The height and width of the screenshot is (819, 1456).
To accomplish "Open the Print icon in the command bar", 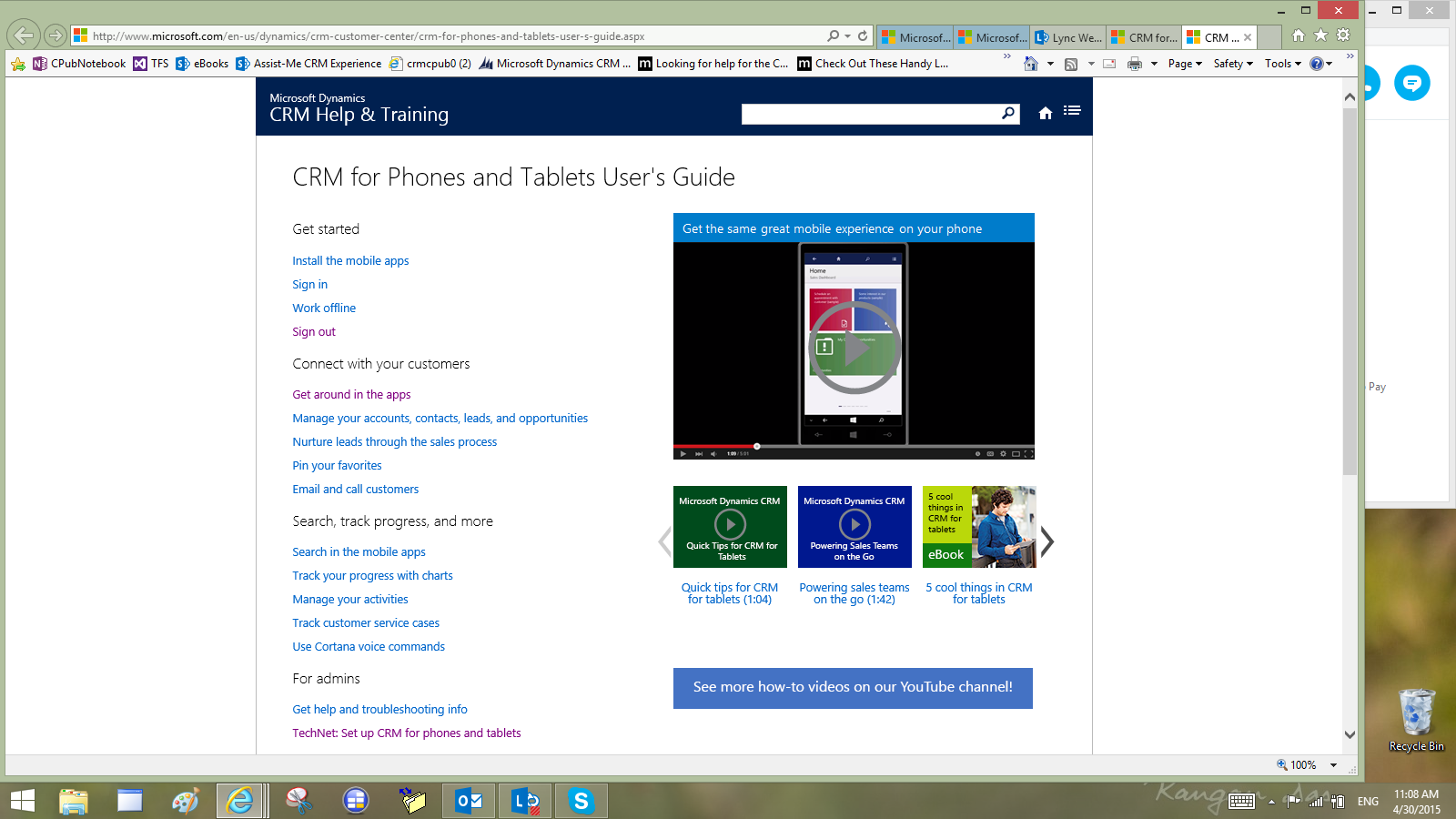I will point(1136,64).
